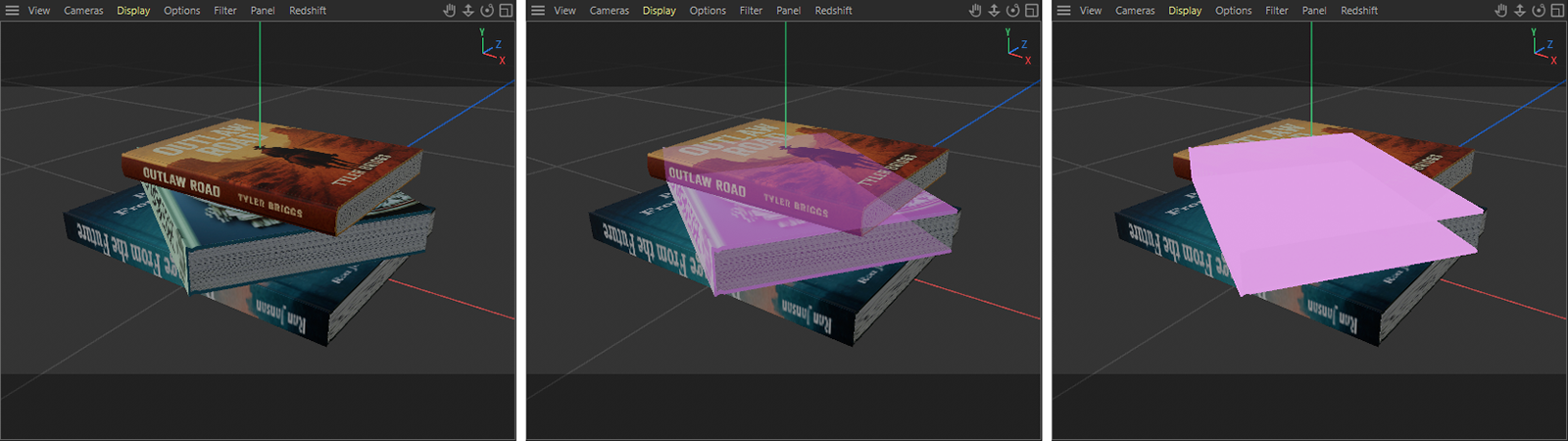This screenshot has height=441, width=1568.
Task: Open the Filter menu in the left viewport
Action: [225, 11]
